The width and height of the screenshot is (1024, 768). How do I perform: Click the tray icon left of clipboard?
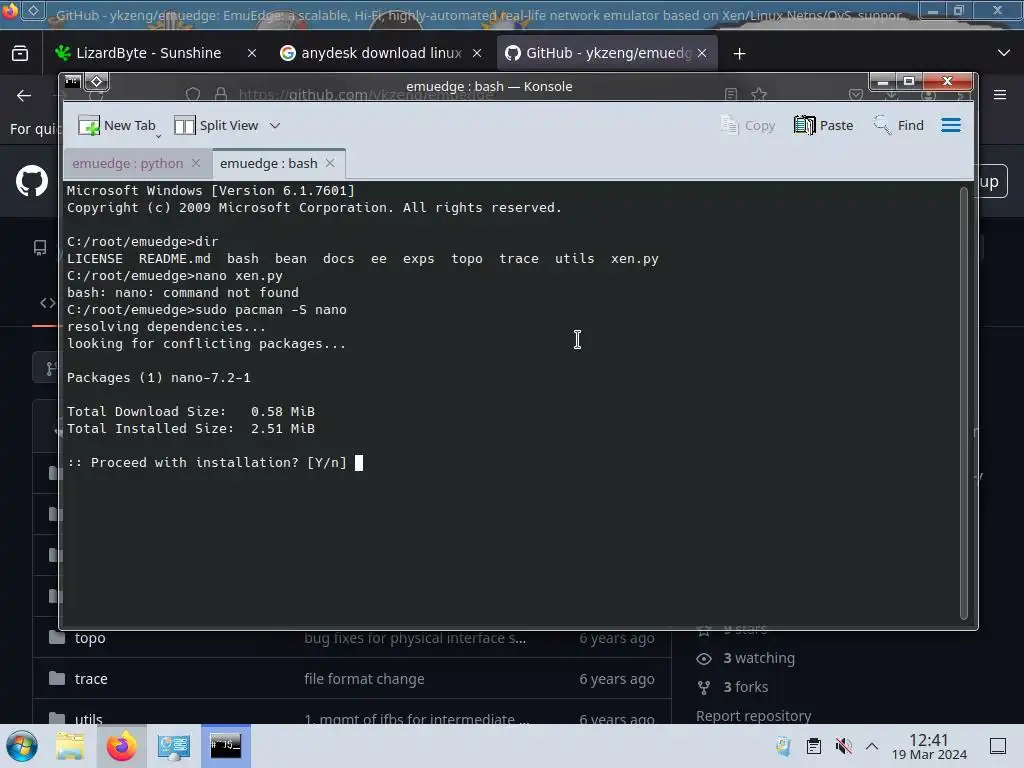pos(783,746)
